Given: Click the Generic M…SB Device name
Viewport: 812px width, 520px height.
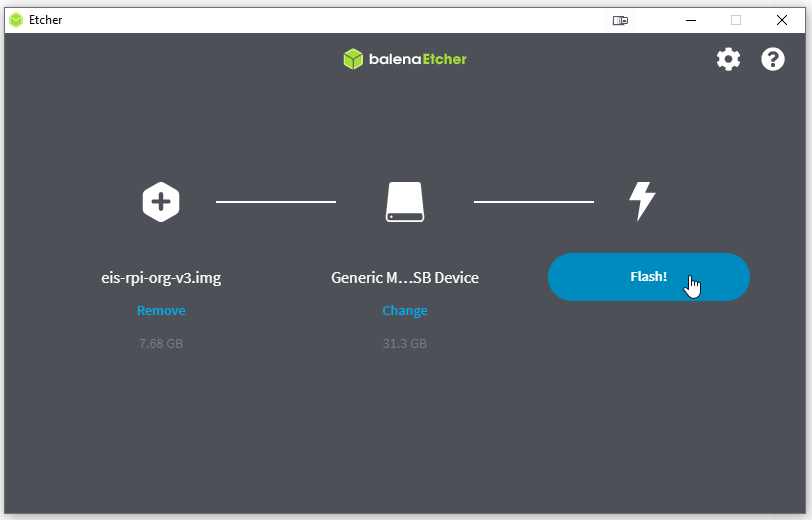Looking at the screenshot, I should point(405,278).
